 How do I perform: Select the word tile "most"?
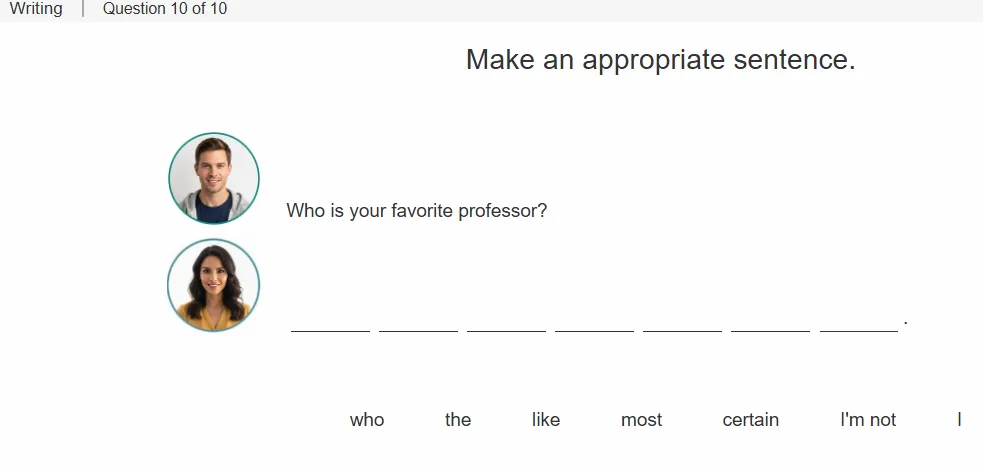coord(641,419)
